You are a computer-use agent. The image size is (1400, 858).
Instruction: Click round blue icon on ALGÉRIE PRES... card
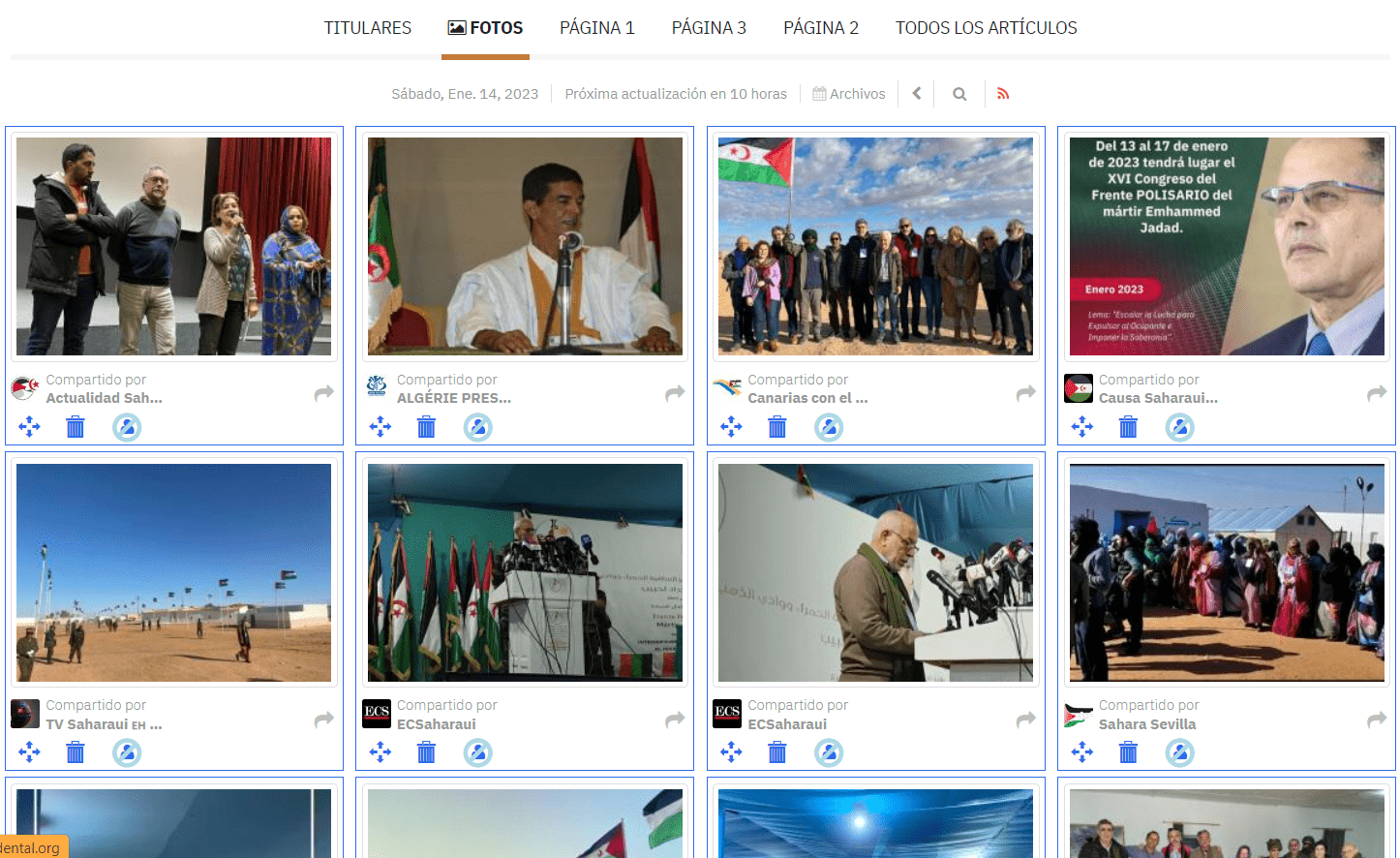pyautogui.click(x=478, y=427)
